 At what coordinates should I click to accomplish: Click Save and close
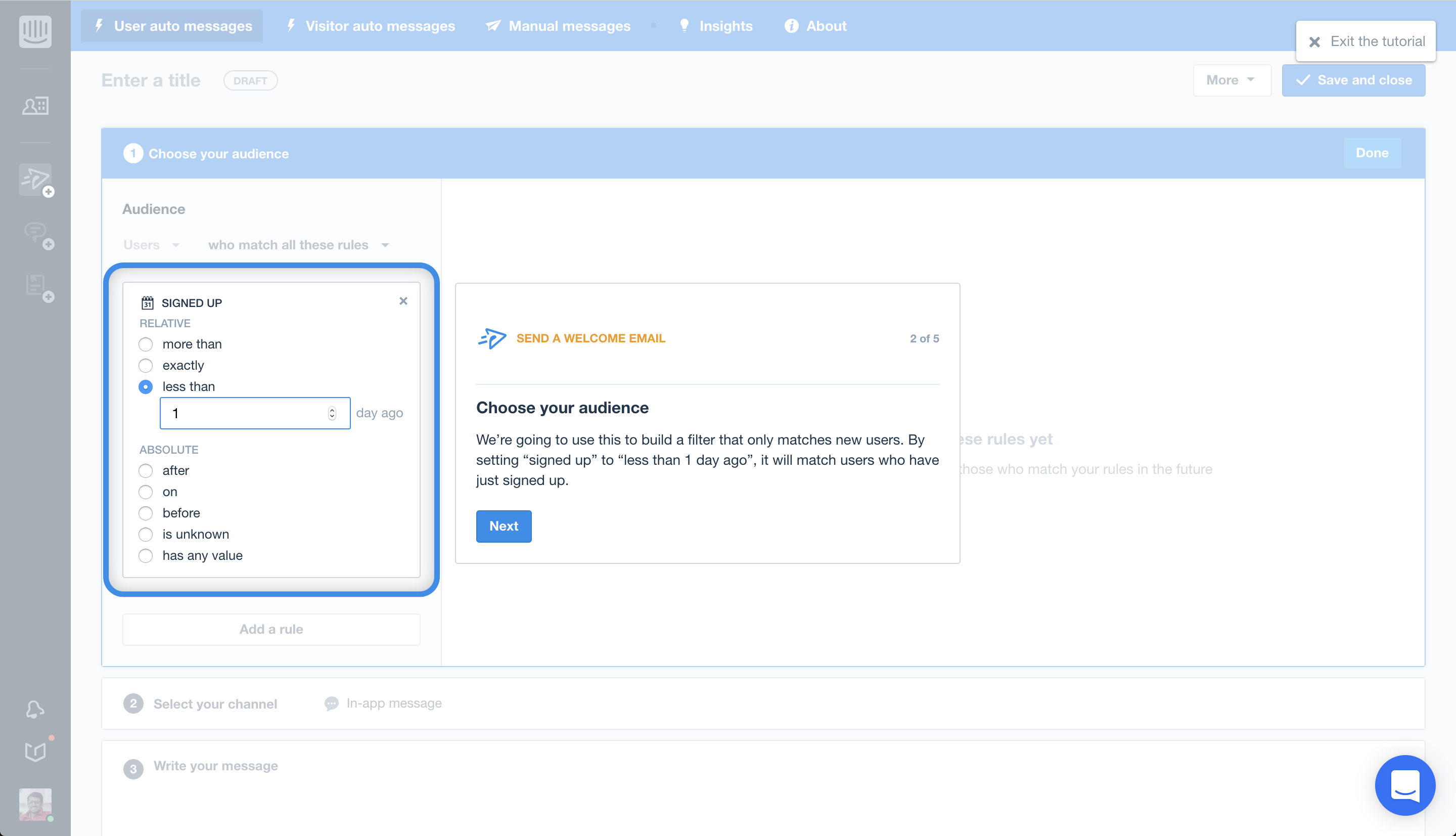point(1353,80)
